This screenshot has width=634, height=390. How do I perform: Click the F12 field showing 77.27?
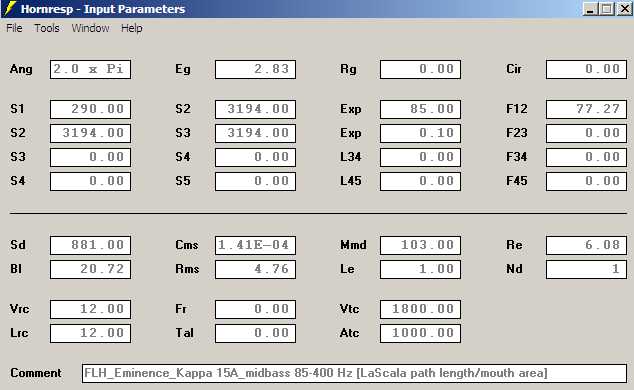click(x=586, y=110)
